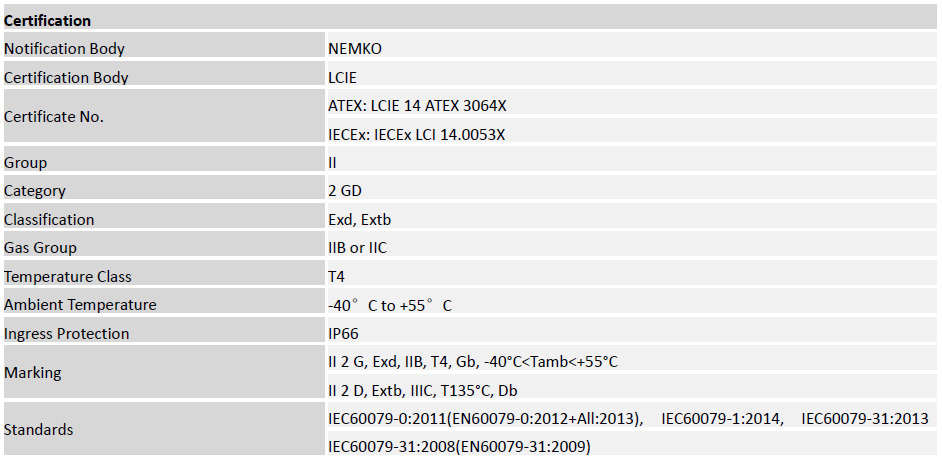The height and width of the screenshot is (457, 942).
Task: Select the 2 GD category value
Action: [x=344, y=191]
